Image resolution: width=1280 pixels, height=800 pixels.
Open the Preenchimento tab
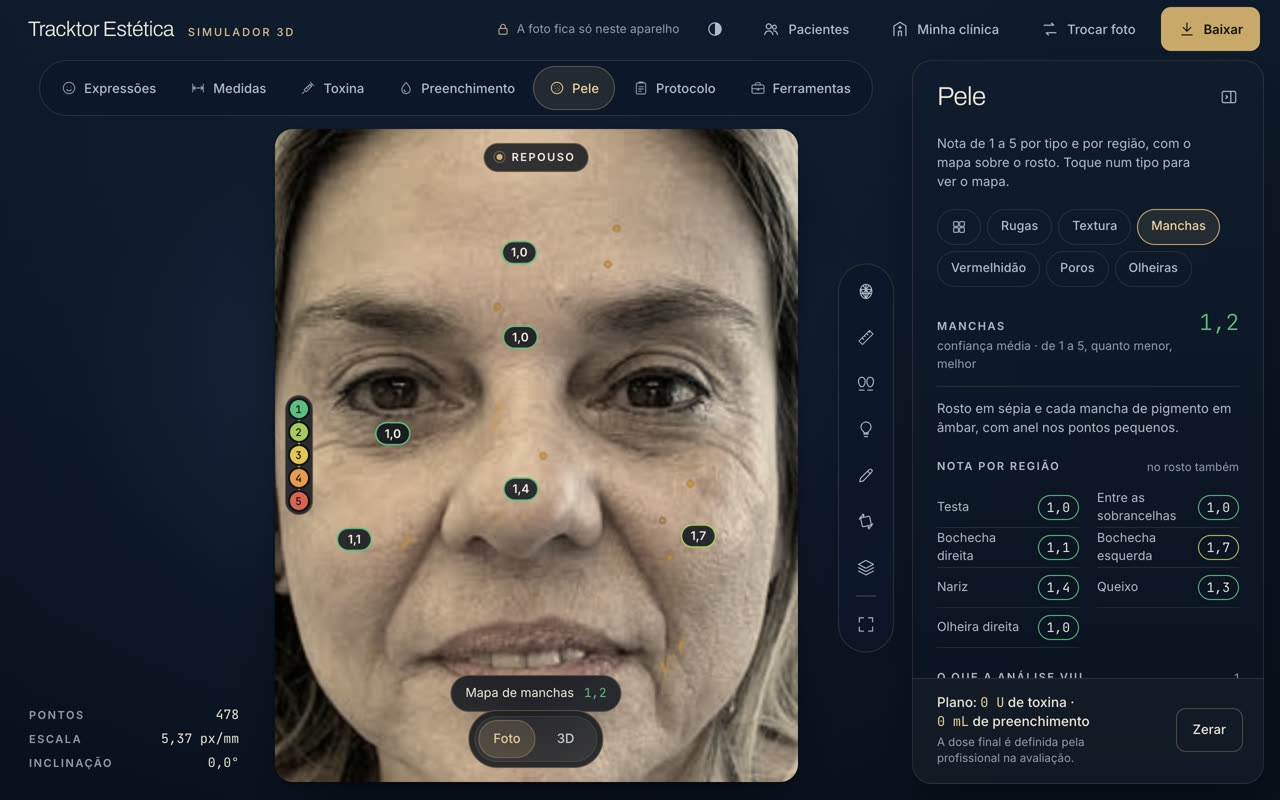pyautogui.click(x=457, y=88)
